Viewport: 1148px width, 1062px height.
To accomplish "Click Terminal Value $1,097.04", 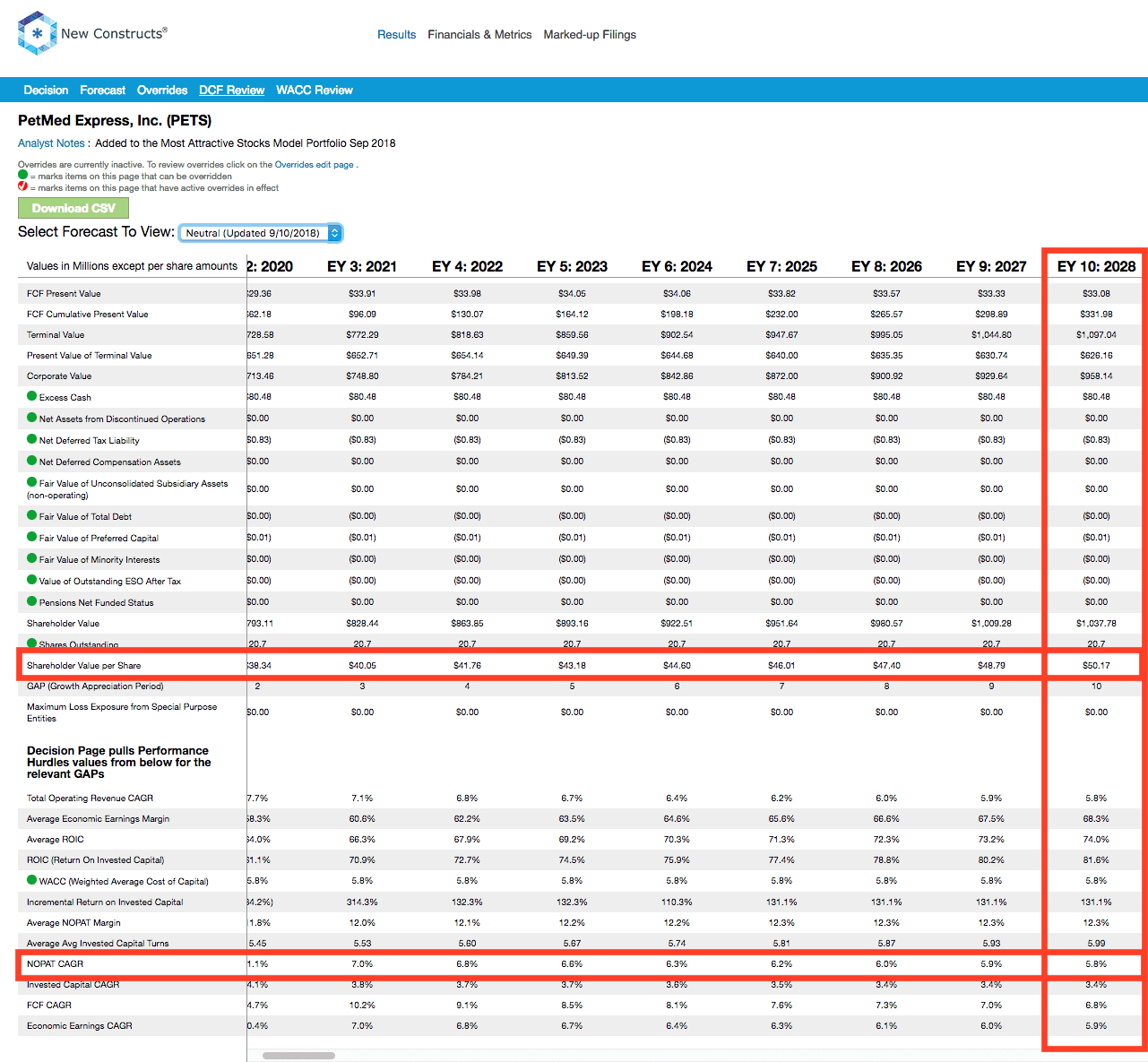I will [1096, 334].
